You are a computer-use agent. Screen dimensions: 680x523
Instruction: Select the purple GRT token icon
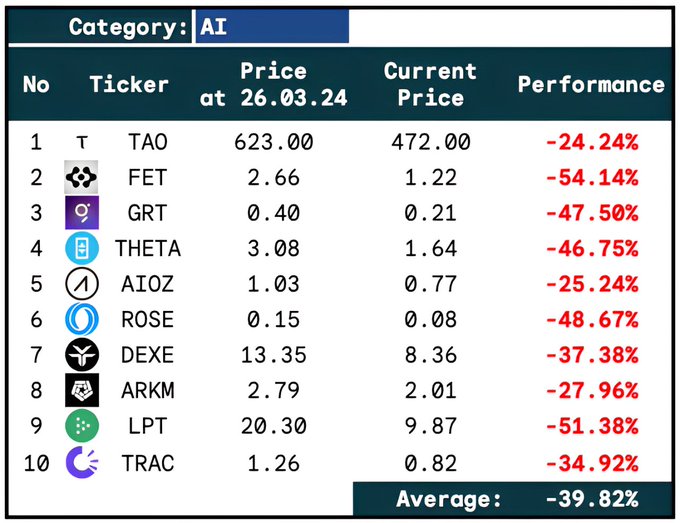[81, 213]
